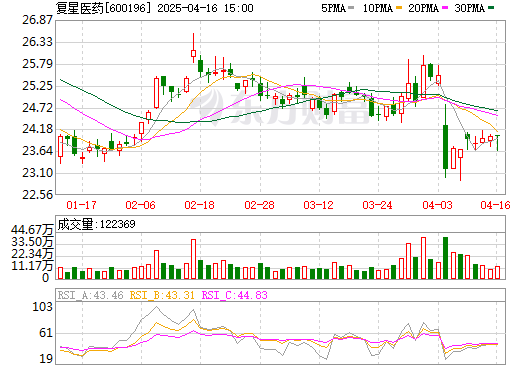Select the 01-17 date axis label
This screenshot has width=520, height=365.
[x=81, y=205]
